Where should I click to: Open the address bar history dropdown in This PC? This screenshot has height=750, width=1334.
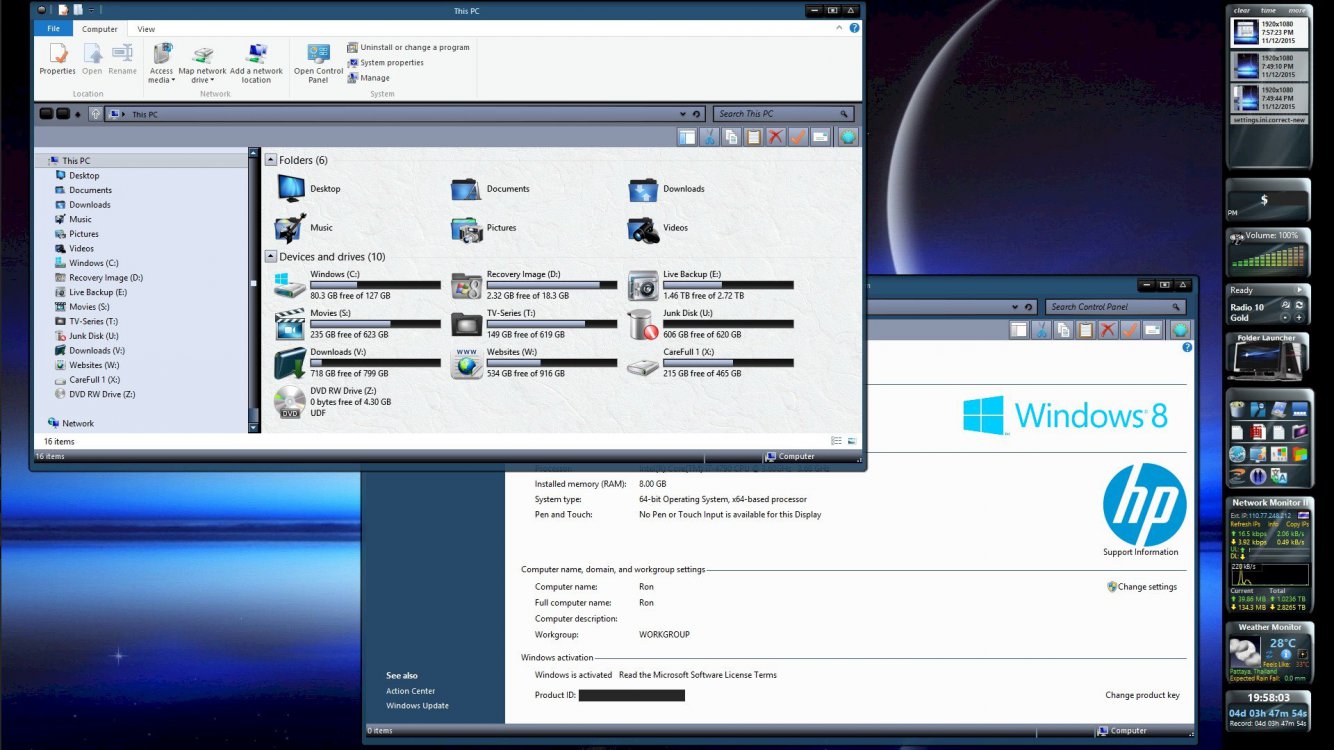[683, 114]
